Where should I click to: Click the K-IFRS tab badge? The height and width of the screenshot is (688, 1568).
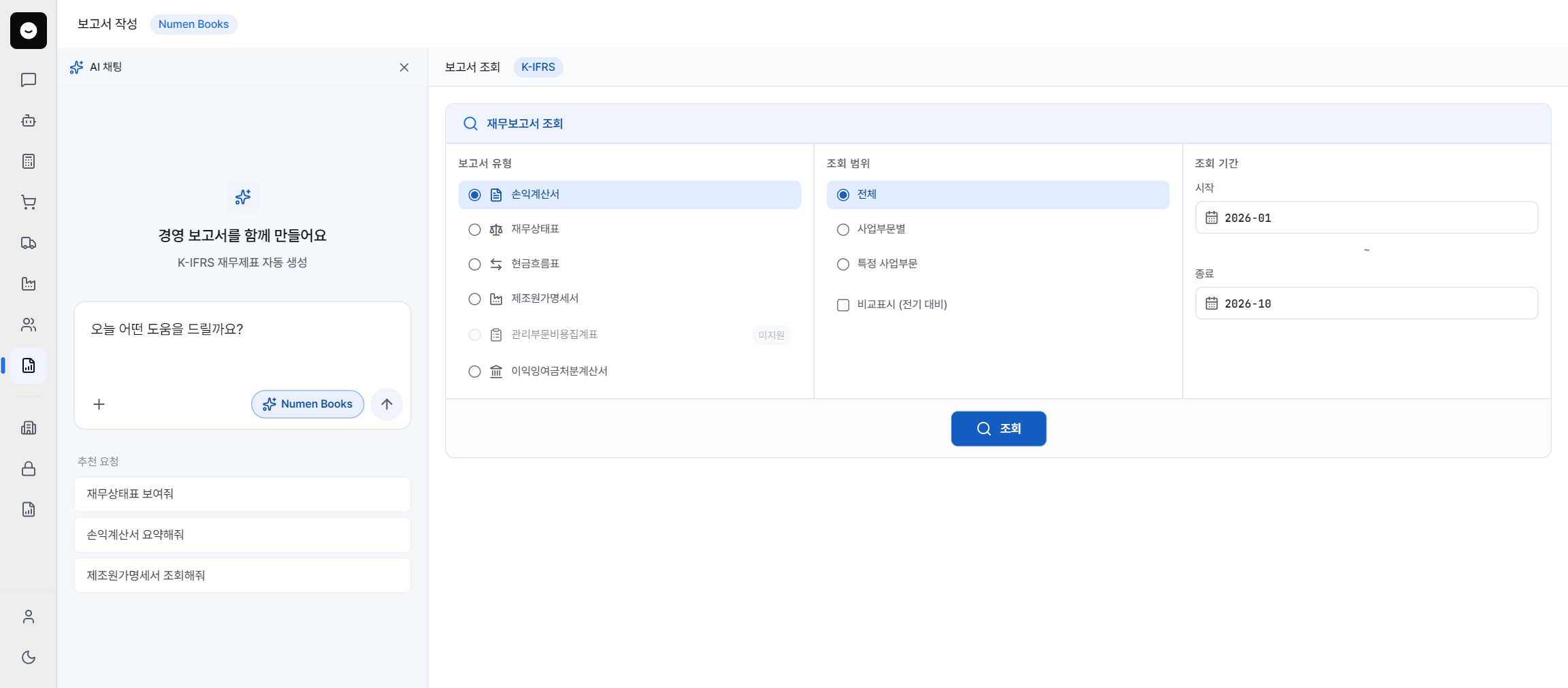coord(538,67)
